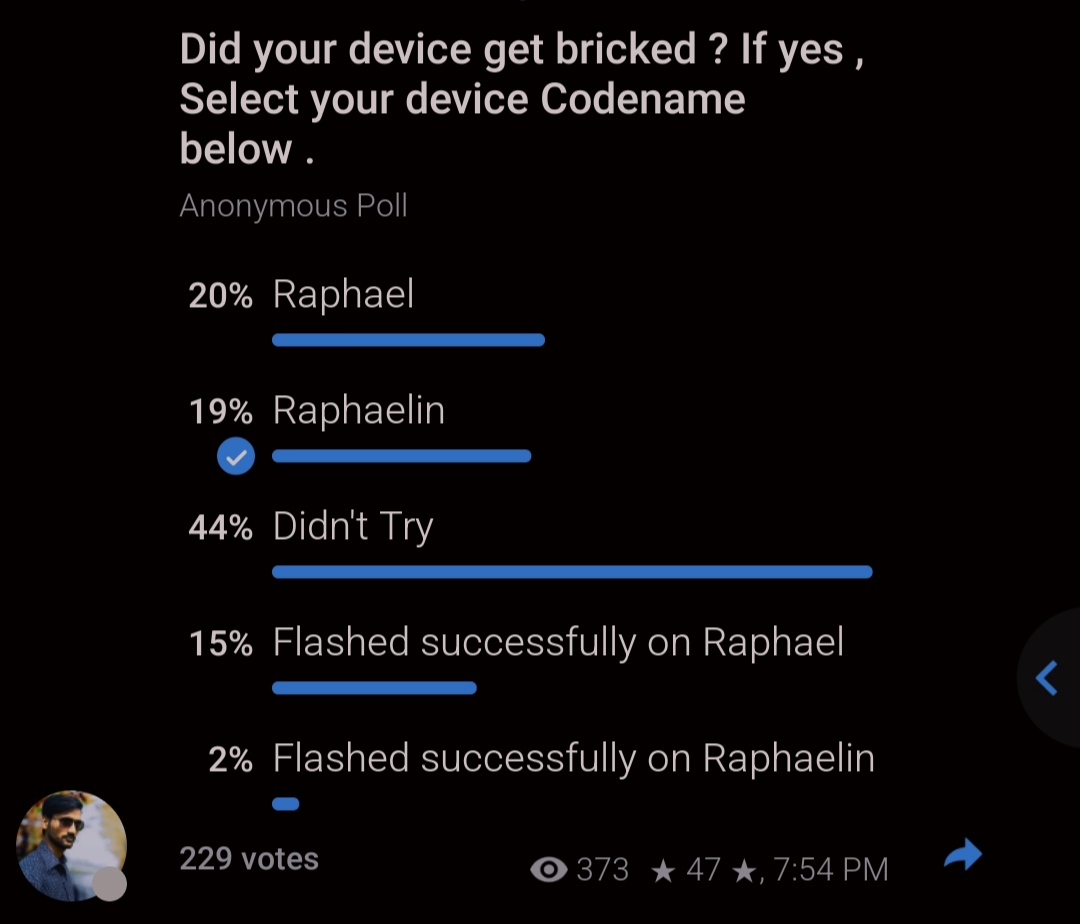Viewport: 1080px width, 924px height.
Task: Click the "Anonymous Poll" label
Action: pyautogui.click(x=293, y=206)
